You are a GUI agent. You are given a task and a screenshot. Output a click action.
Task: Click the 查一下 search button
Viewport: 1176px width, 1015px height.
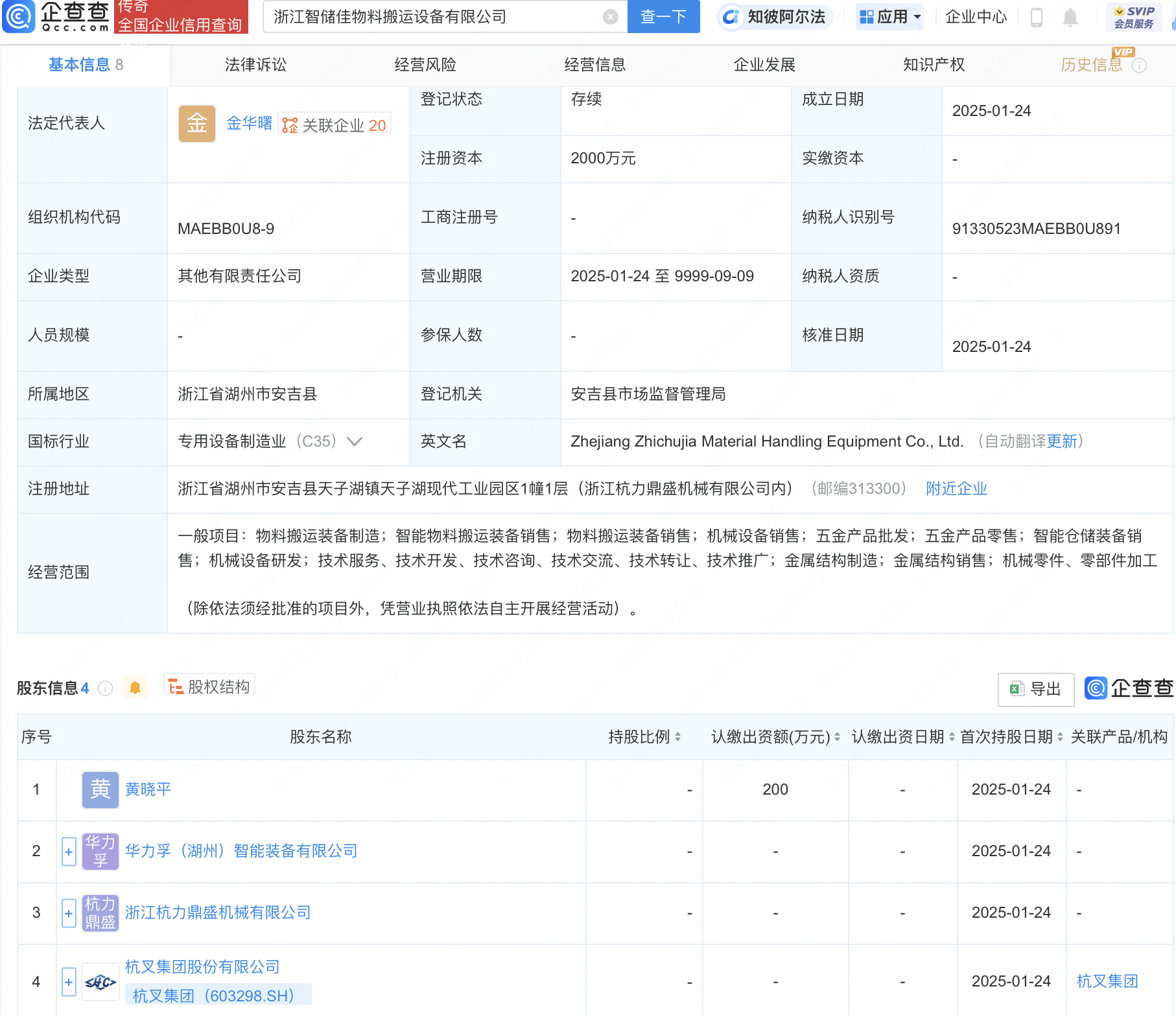[x=663, y=17]
